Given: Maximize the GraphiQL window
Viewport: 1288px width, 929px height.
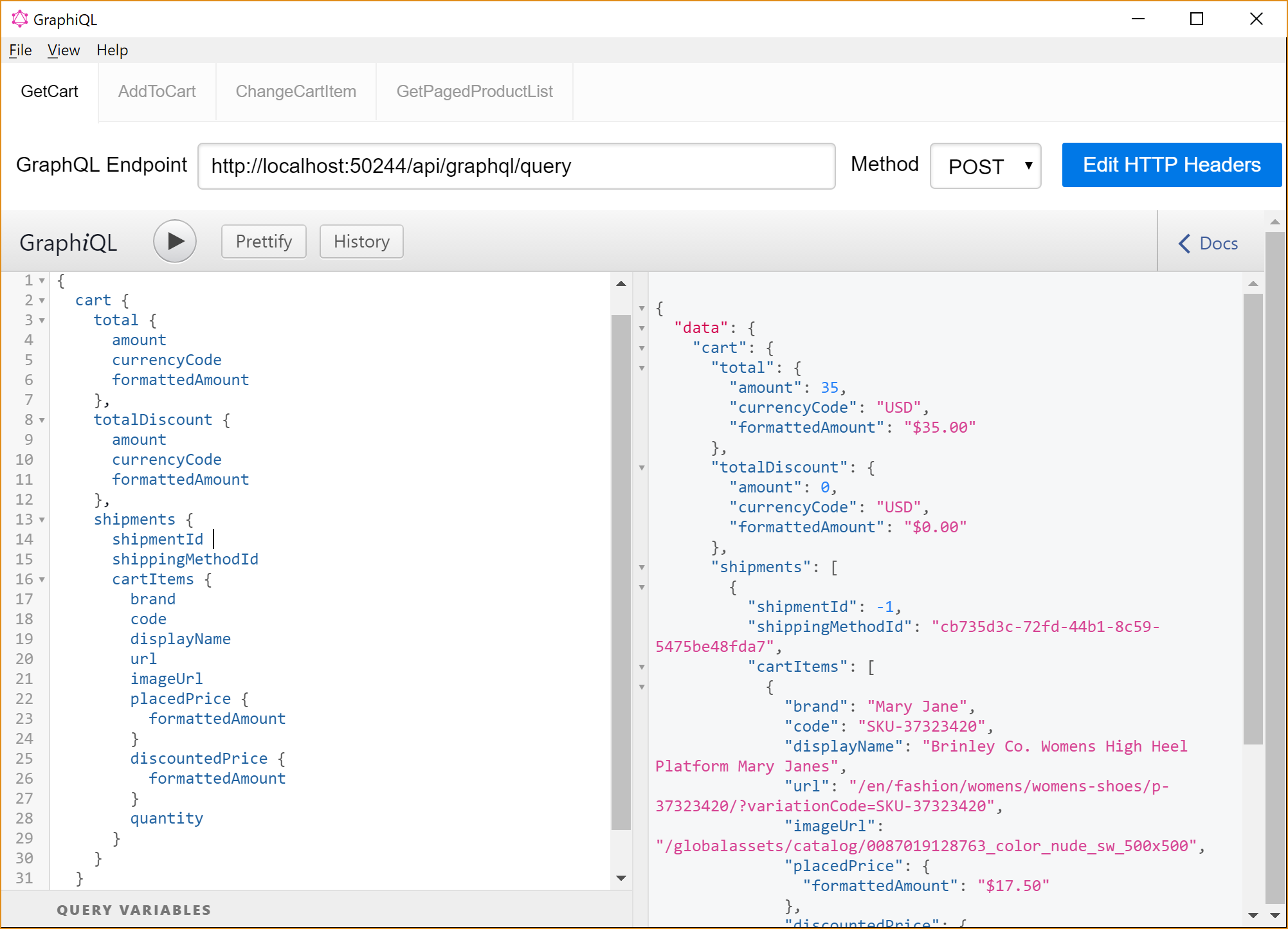Looking at the screenshot, I should click(x=1197, y=19).
